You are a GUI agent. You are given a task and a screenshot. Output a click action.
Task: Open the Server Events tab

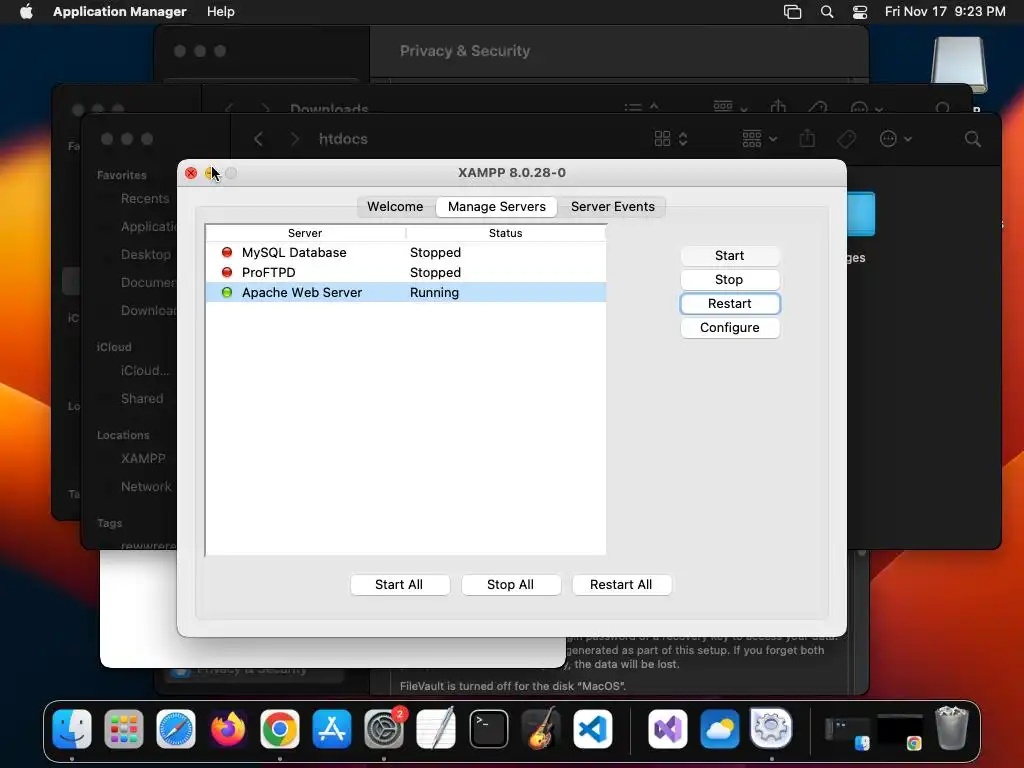tap(612, 206)
